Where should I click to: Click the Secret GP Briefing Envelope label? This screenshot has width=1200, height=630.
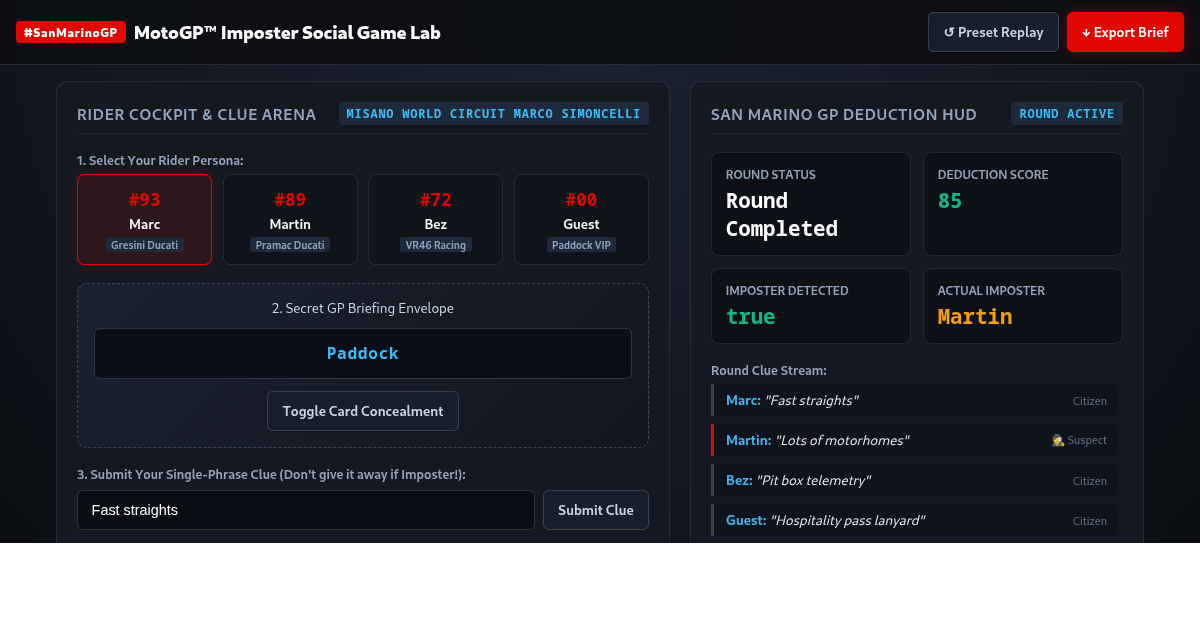click(x=363, y=308)
